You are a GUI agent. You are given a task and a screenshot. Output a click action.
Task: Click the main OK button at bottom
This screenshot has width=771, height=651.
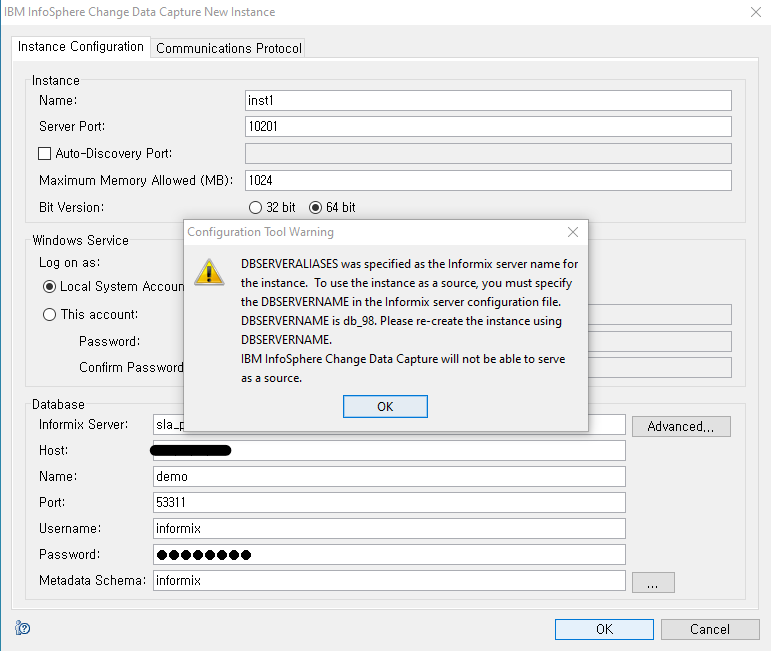(x=604, y=629)
